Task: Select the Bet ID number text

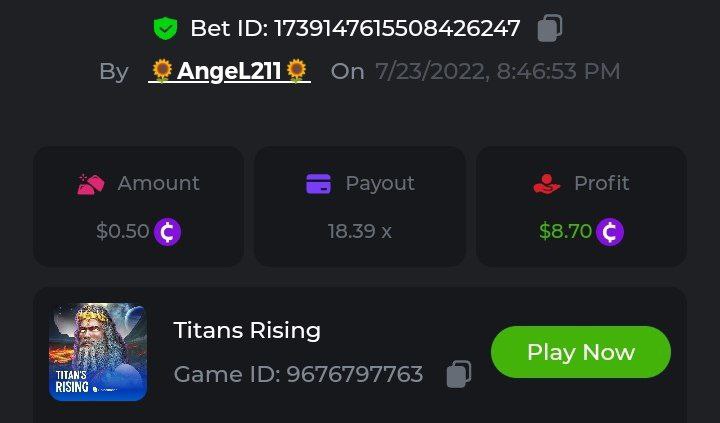Action: [x=397, y=28]
